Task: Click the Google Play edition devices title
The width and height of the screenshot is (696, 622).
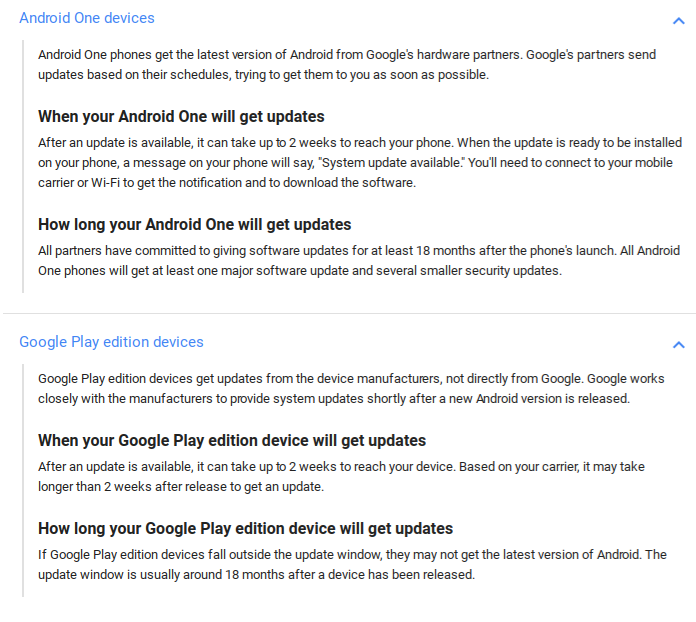Action: tap(111, 342)
